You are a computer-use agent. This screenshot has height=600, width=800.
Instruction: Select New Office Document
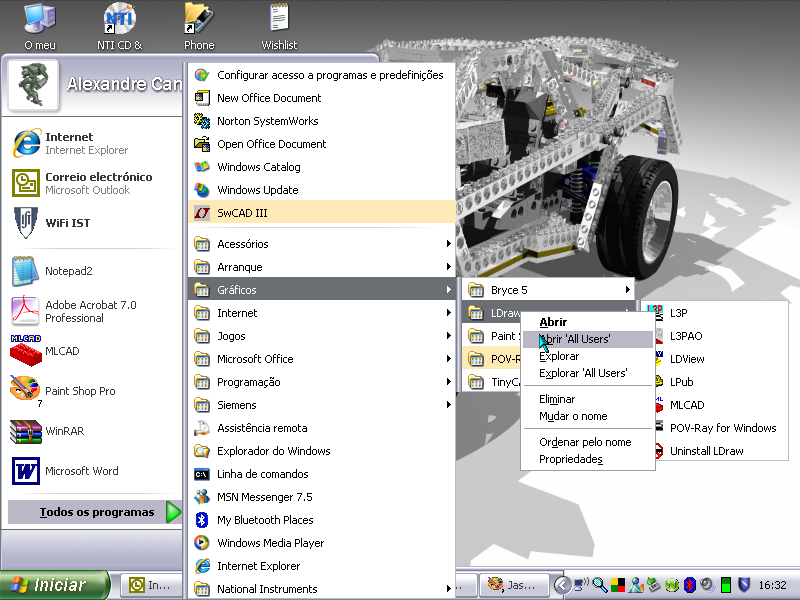pos(321,98)
